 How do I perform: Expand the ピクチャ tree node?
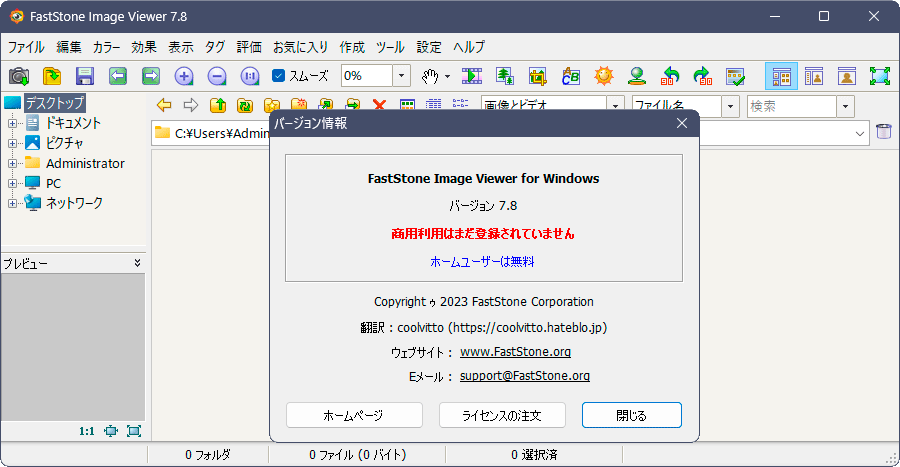(12, 143)
